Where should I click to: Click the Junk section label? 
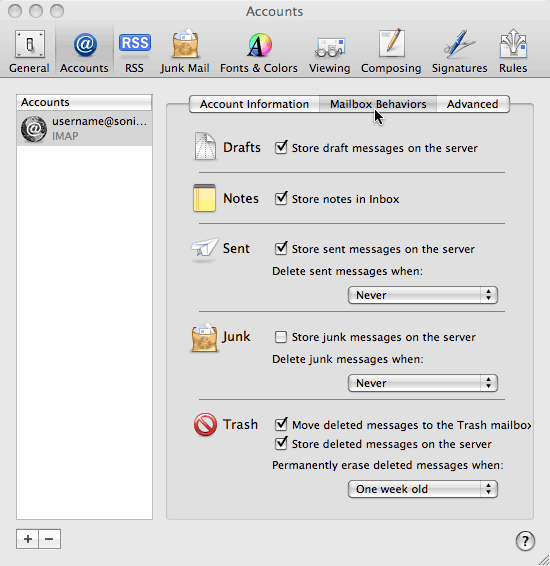pyautogui.click(x=236, y=337)
